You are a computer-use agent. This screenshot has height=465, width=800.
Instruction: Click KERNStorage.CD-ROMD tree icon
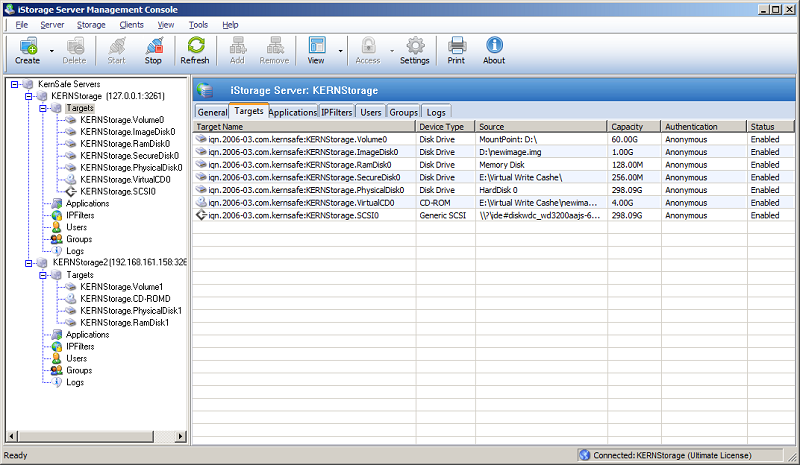[x=71, y=299]
